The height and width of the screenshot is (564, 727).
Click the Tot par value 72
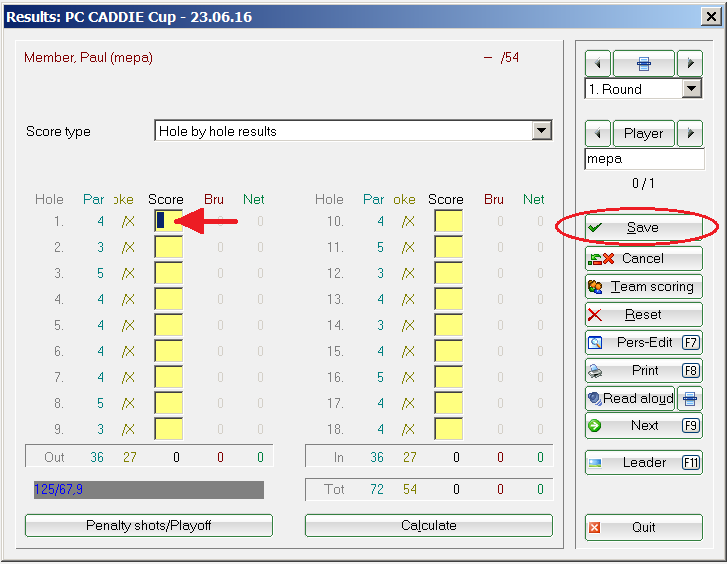click(x=376, y=489)
